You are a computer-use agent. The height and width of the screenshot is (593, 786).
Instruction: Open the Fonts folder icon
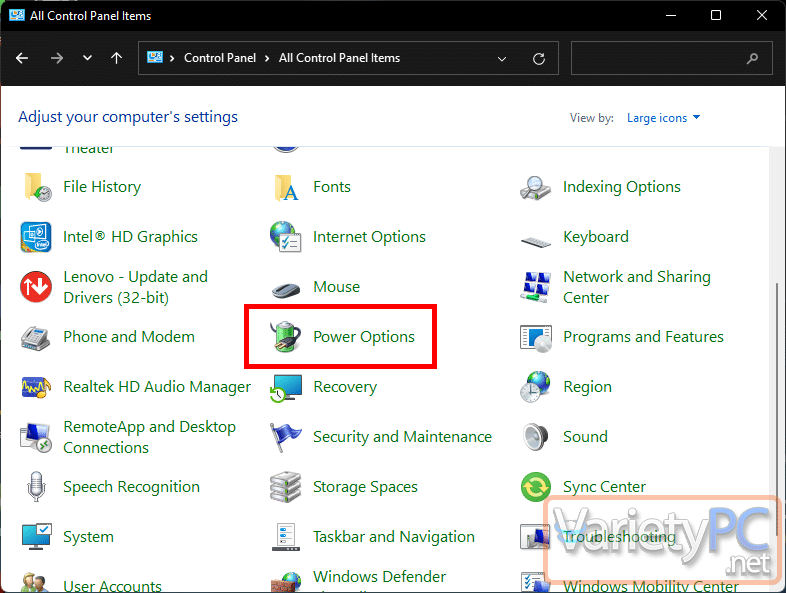click(286, 187)
